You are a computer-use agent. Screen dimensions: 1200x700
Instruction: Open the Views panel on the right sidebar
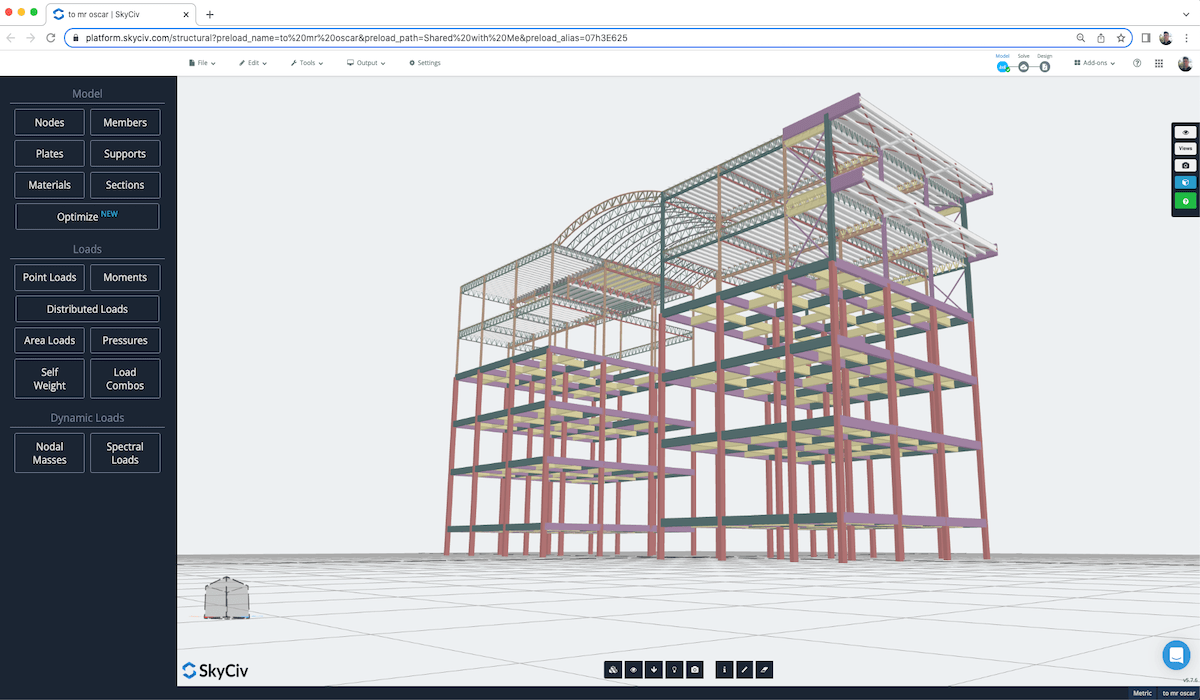[x=1185, y=148]
